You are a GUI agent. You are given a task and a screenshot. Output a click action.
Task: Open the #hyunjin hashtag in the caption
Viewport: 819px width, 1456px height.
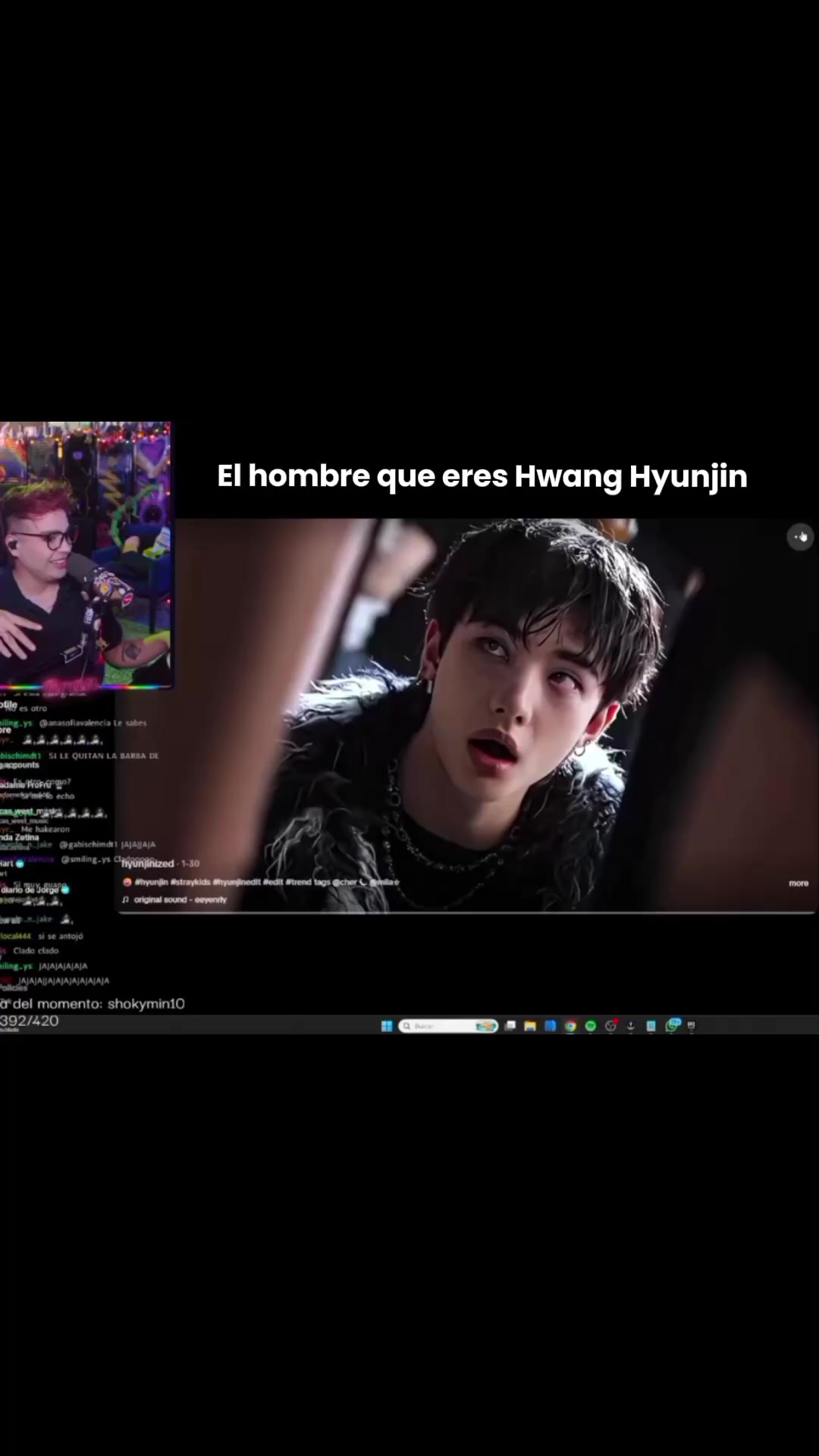(152, 883)
